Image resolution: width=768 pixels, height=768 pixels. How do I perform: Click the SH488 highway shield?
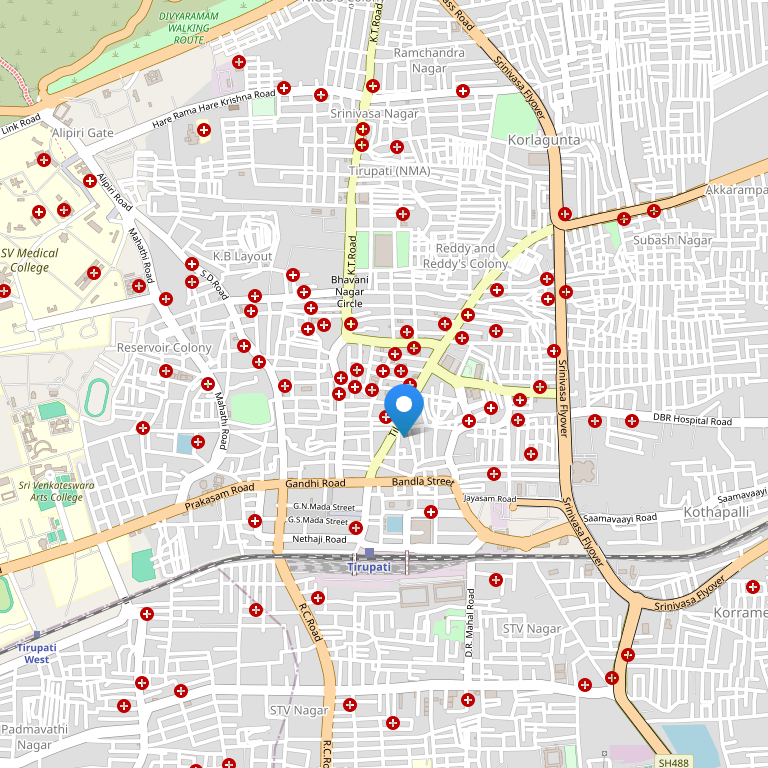coord(674,763)
